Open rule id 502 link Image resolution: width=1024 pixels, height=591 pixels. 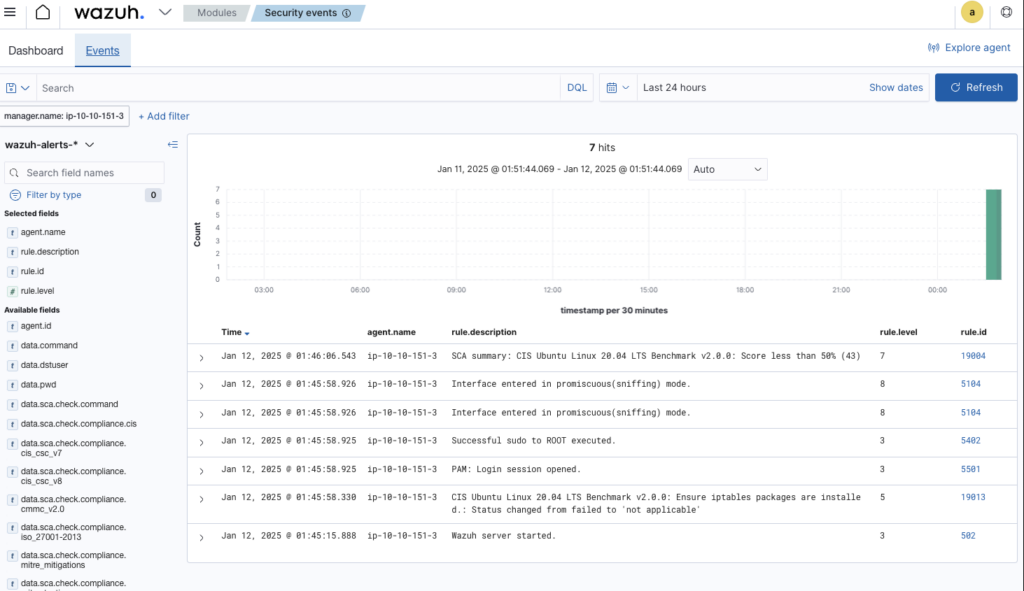coord(968,535)
